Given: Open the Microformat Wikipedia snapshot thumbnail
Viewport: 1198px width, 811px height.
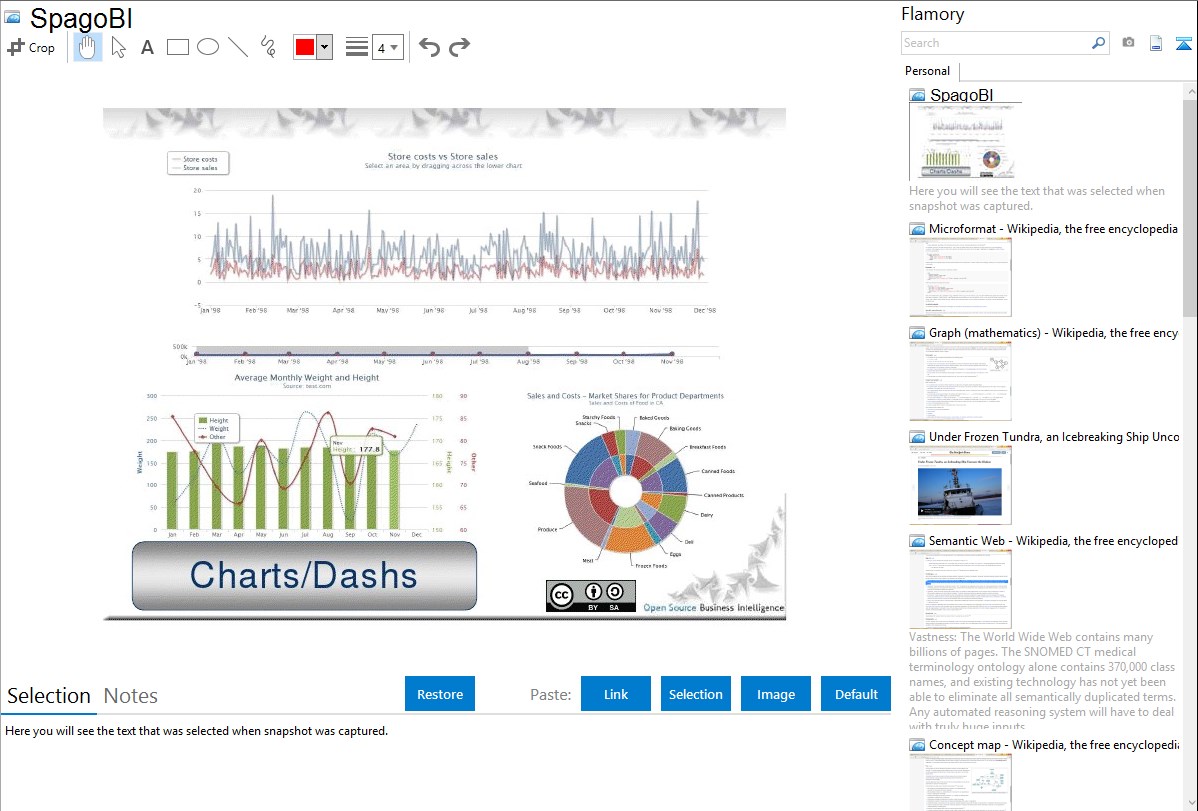Looking at the screenshot, I should coord(960,277).
